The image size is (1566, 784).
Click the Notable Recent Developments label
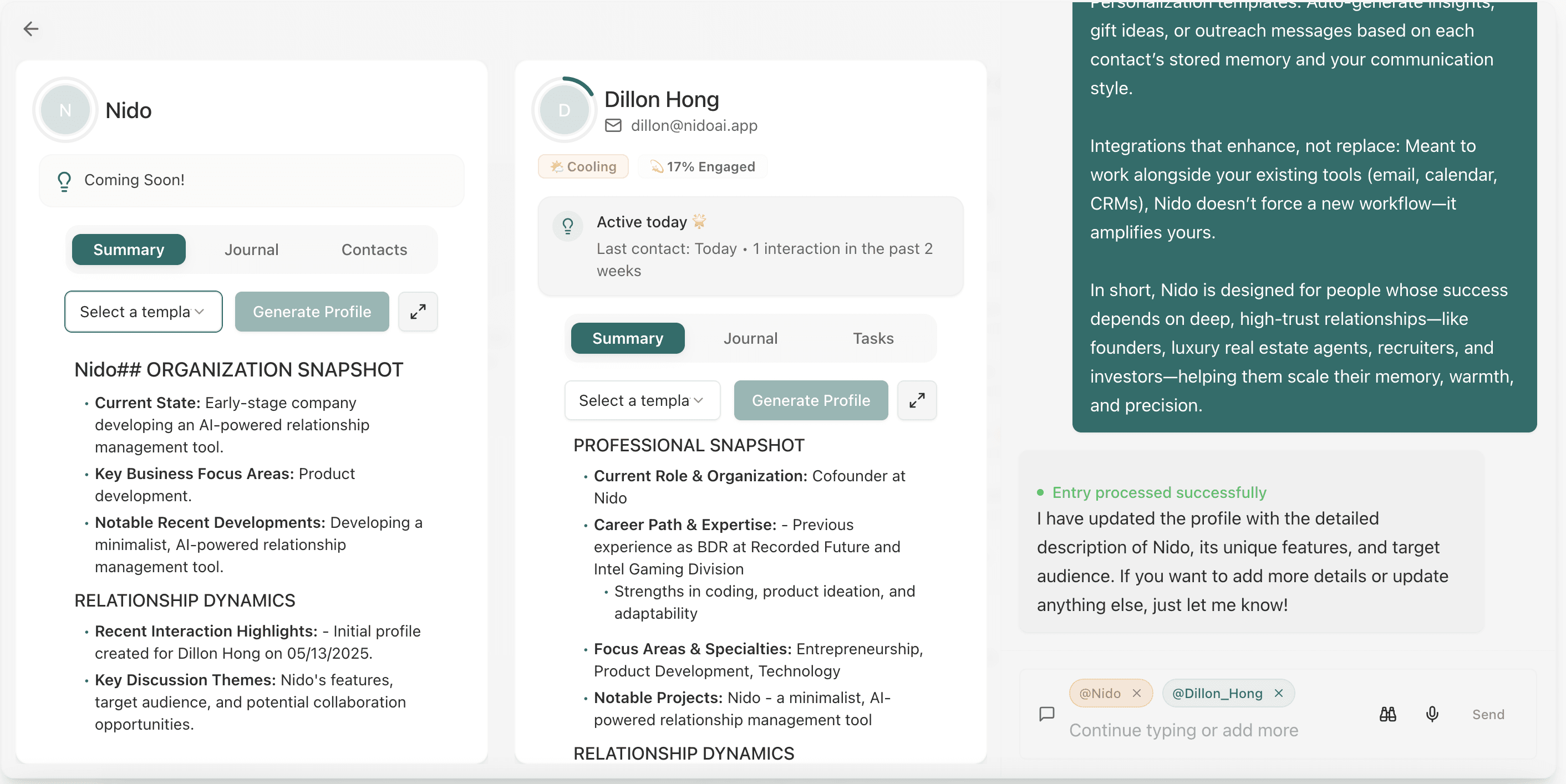point(210,523)
